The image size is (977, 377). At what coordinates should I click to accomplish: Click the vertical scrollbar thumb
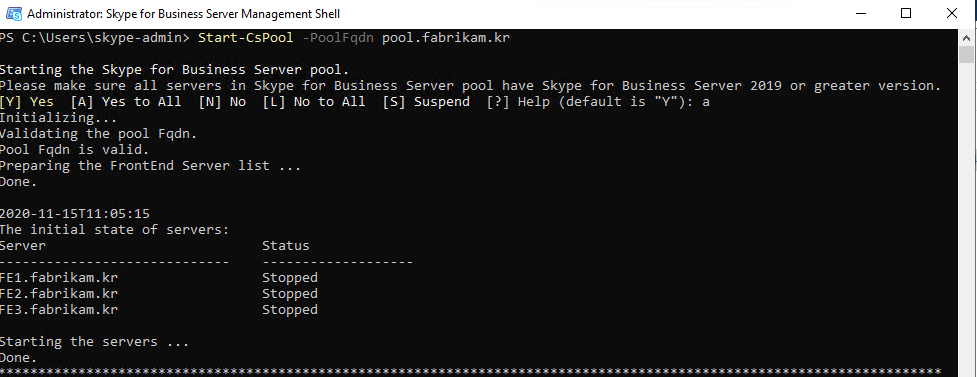tap(966, 55)
